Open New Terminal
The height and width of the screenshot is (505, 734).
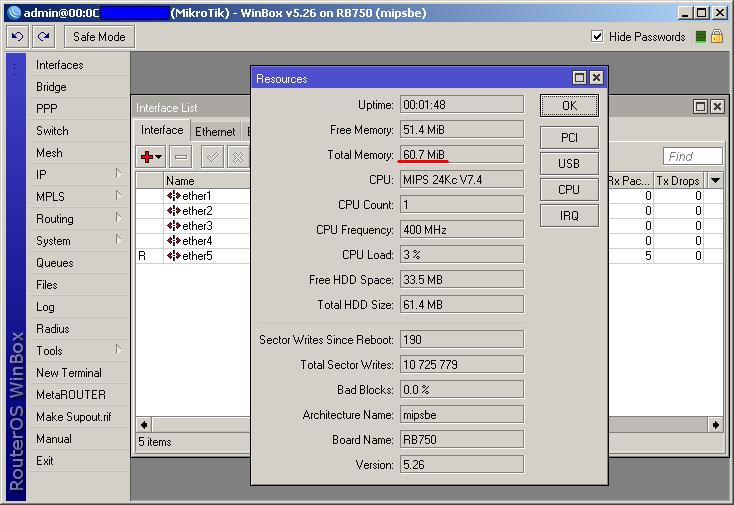[x=69, y=373]
